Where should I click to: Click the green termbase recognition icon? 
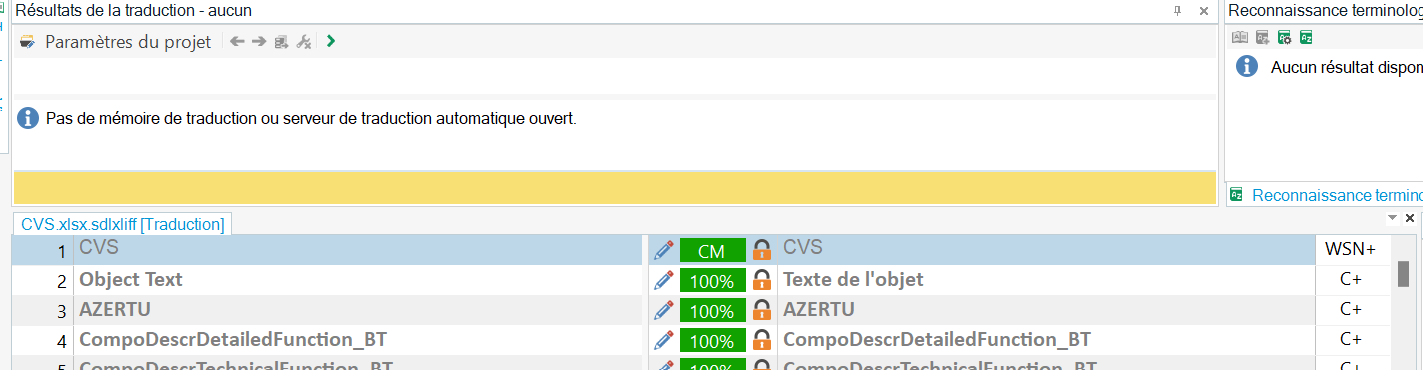(1306, 37)
